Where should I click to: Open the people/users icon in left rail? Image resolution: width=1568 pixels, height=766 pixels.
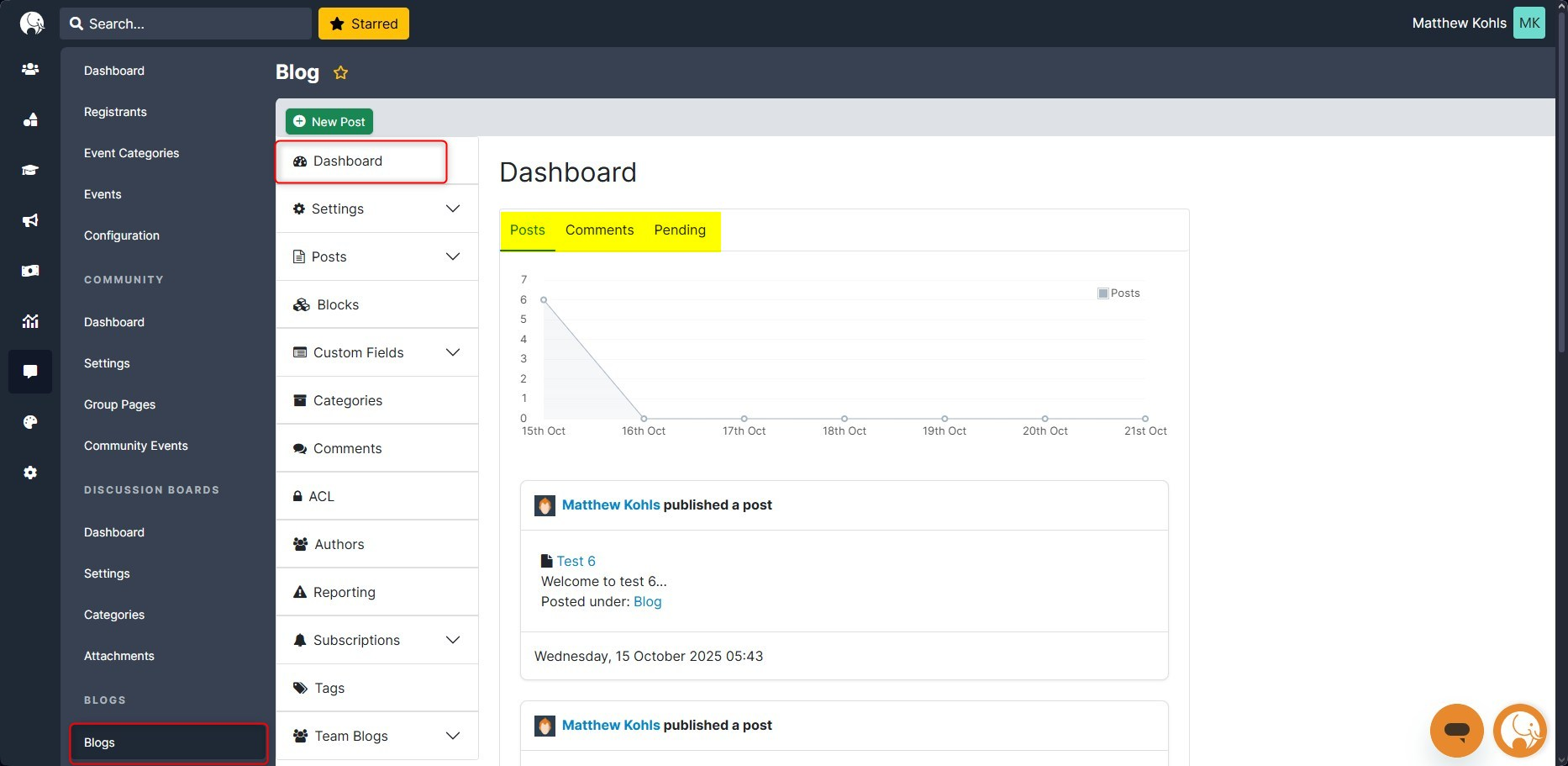click(x=30, y=69)
